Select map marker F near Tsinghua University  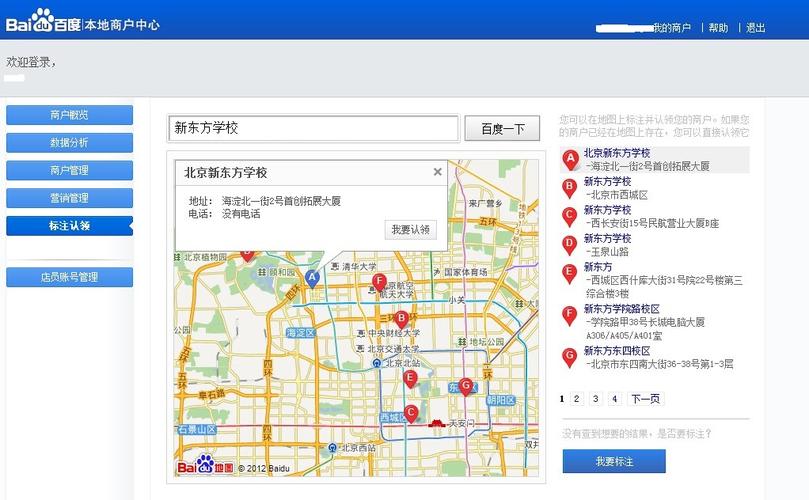[x=379, y=282]
